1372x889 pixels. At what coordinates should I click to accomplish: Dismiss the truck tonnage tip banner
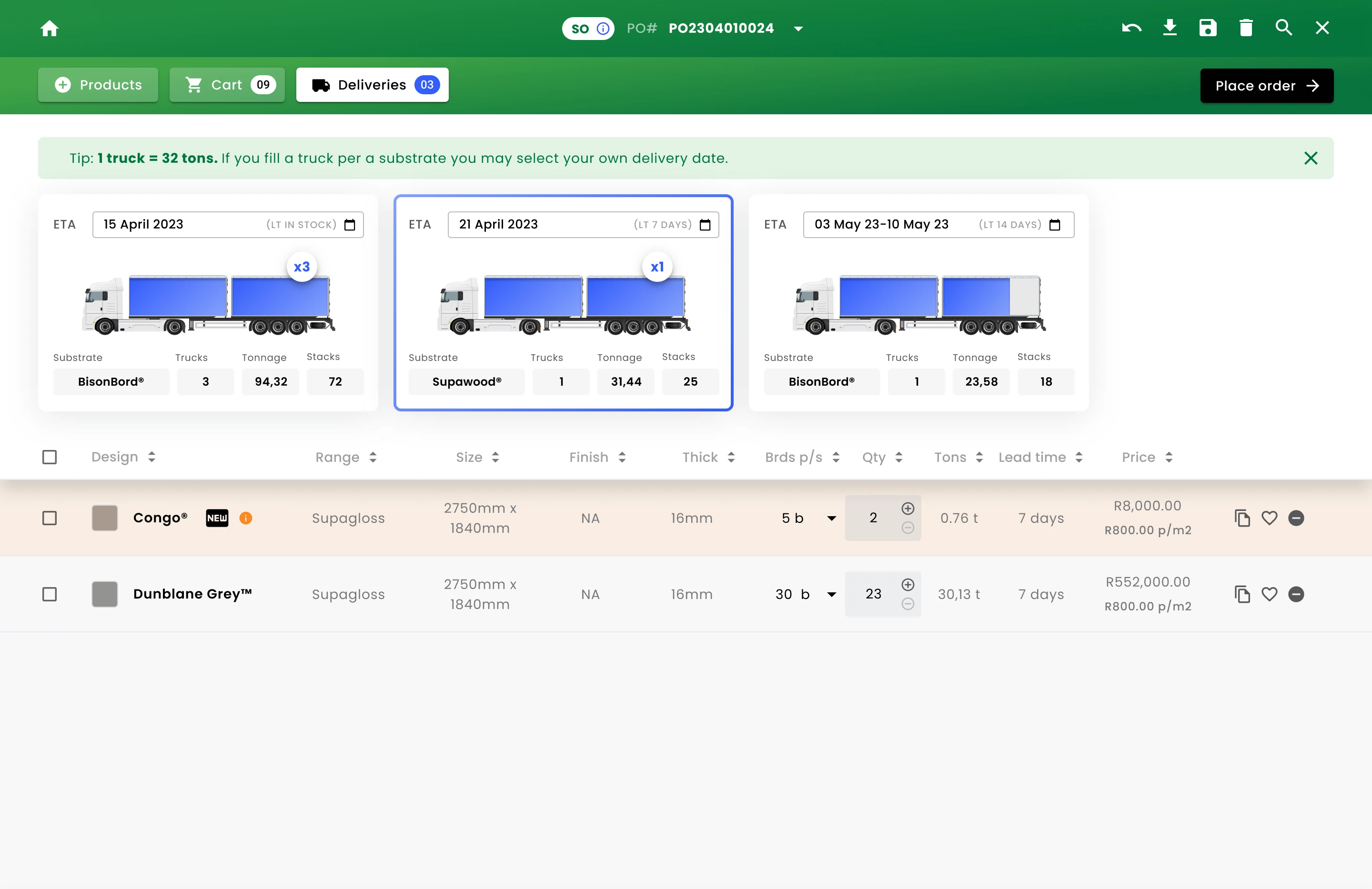(1311, 158)
